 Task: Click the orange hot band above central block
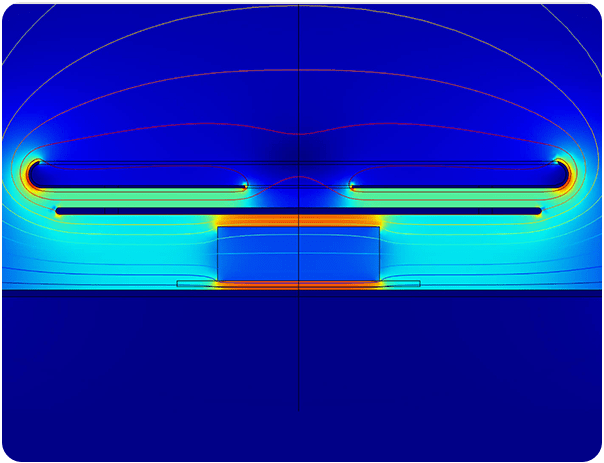tap(298, 220)
